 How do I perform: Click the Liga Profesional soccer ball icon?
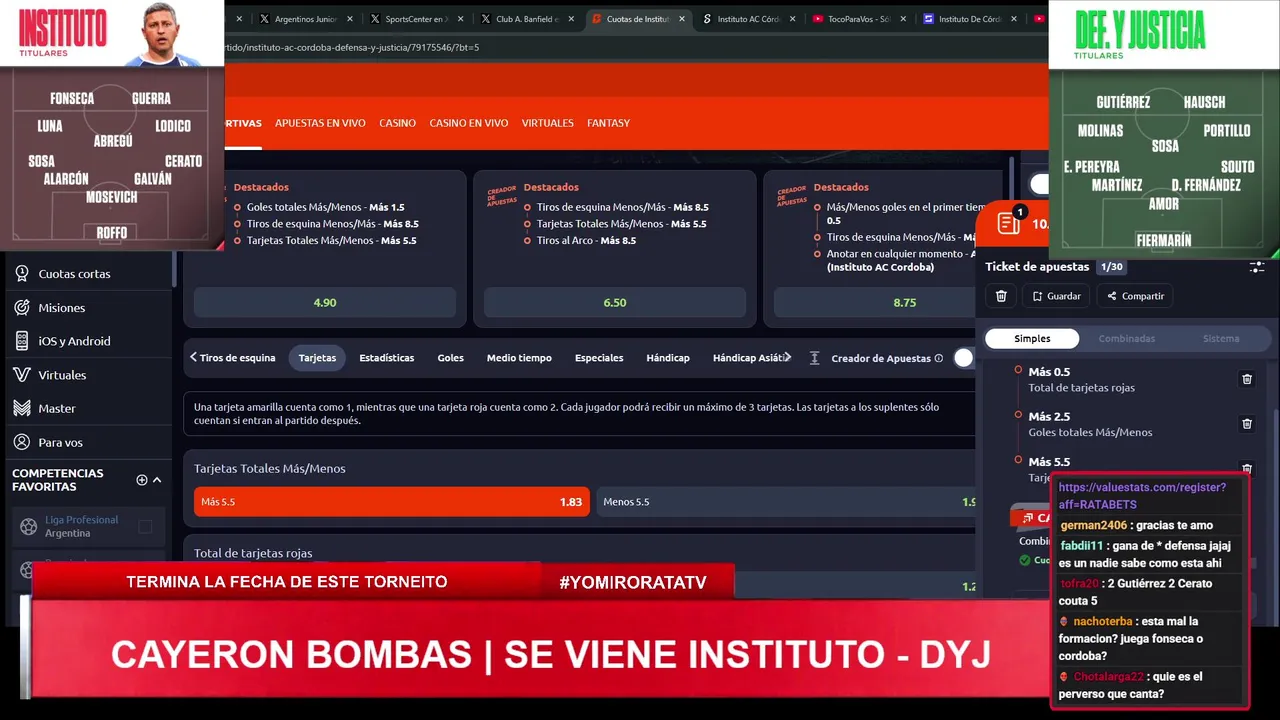click(x=28, y=526)
